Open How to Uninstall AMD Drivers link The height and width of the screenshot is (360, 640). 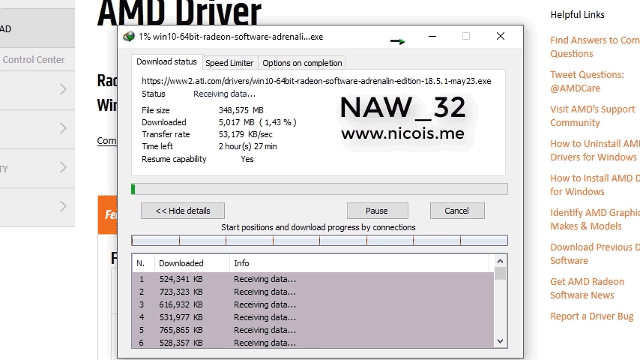coord(595,150)
